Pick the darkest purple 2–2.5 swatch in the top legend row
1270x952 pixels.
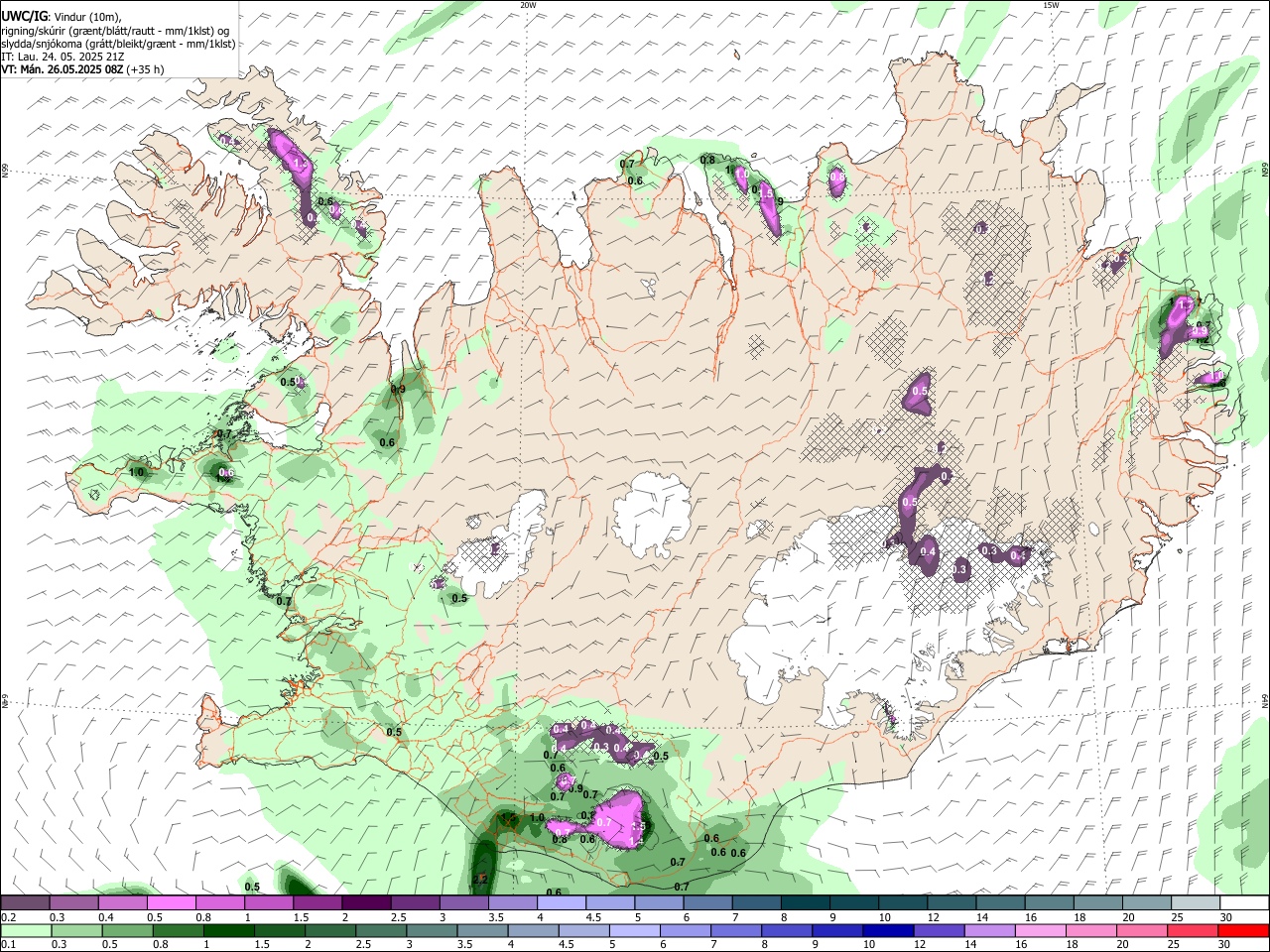pos(365,903)
